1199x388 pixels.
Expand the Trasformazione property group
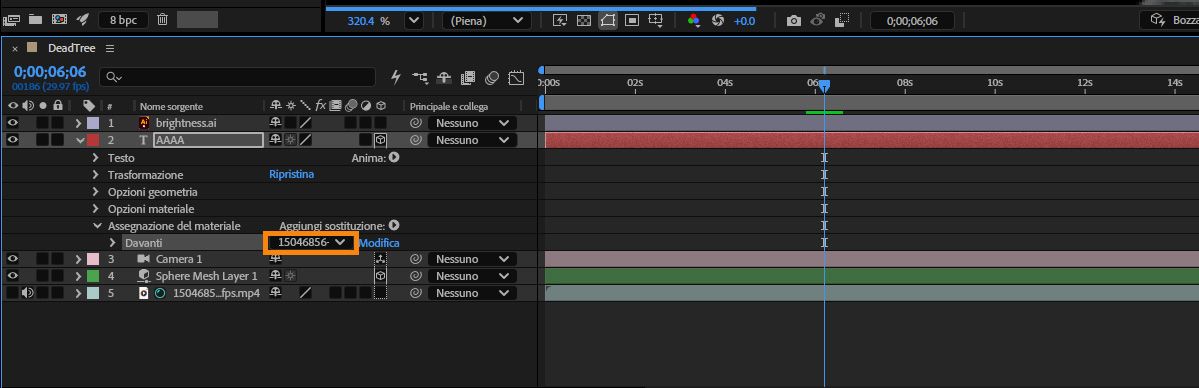[96, 174]
